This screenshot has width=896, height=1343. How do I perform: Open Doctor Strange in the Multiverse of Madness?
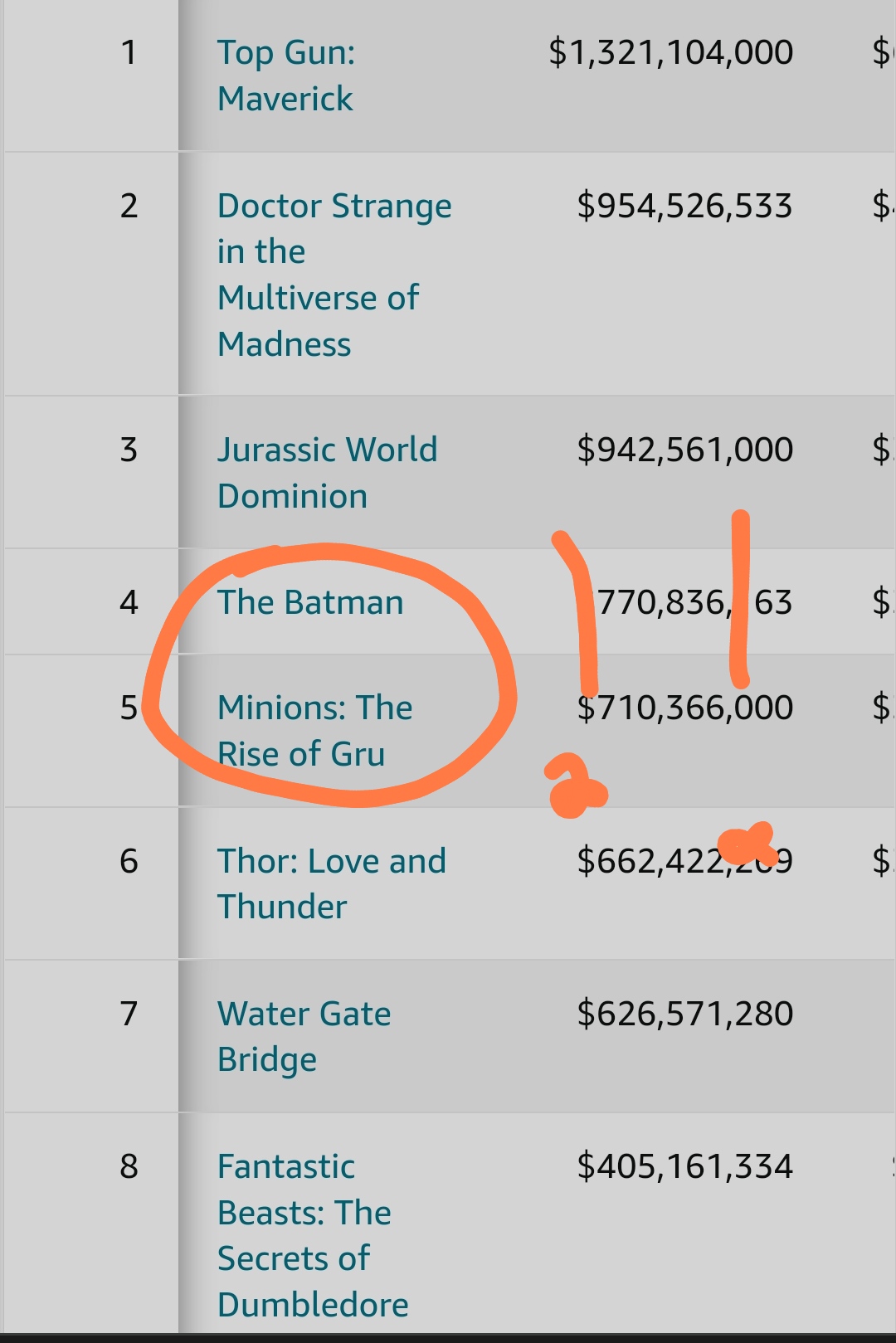(334, 275)
